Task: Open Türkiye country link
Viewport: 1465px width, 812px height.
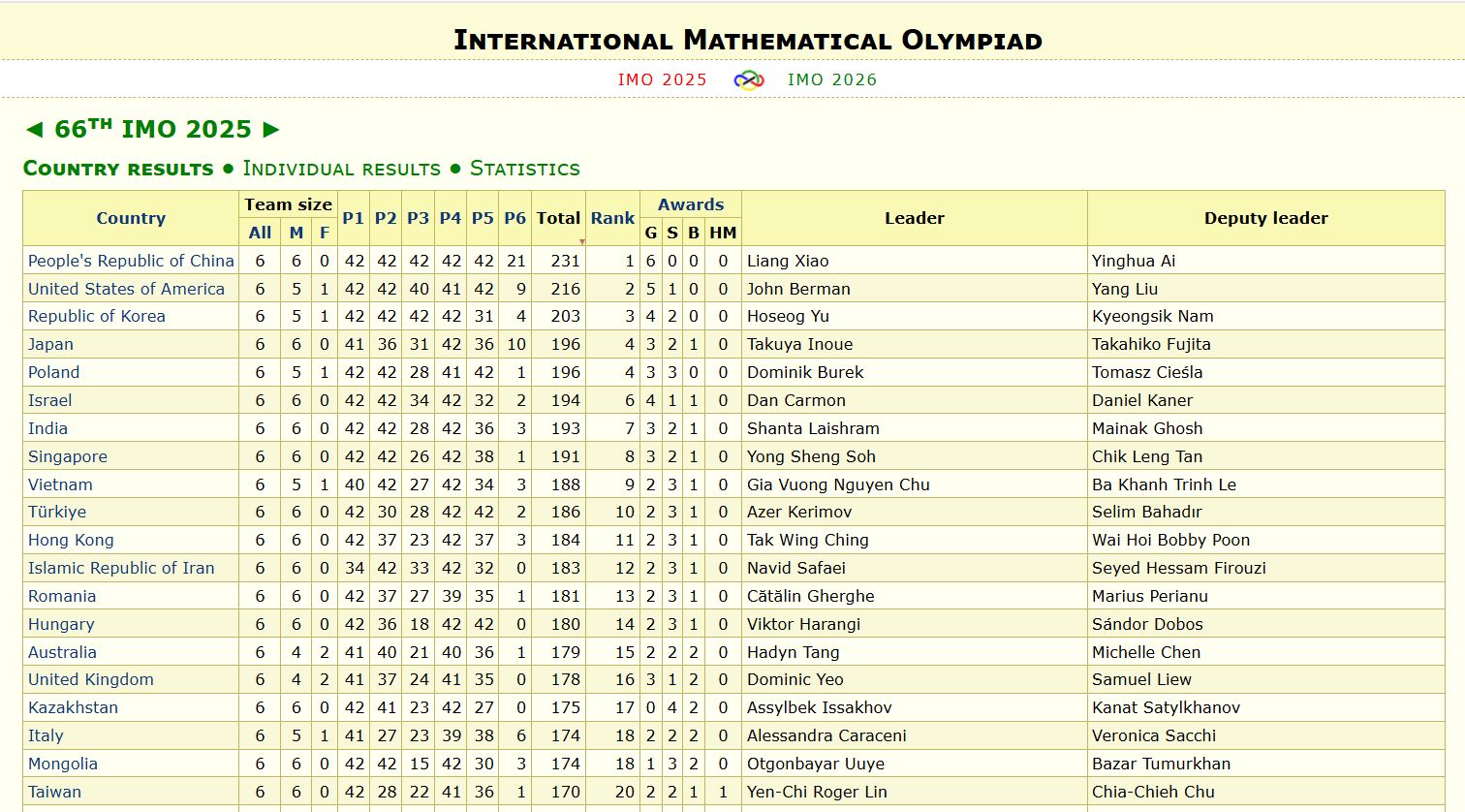Action: tap(57, 512)
